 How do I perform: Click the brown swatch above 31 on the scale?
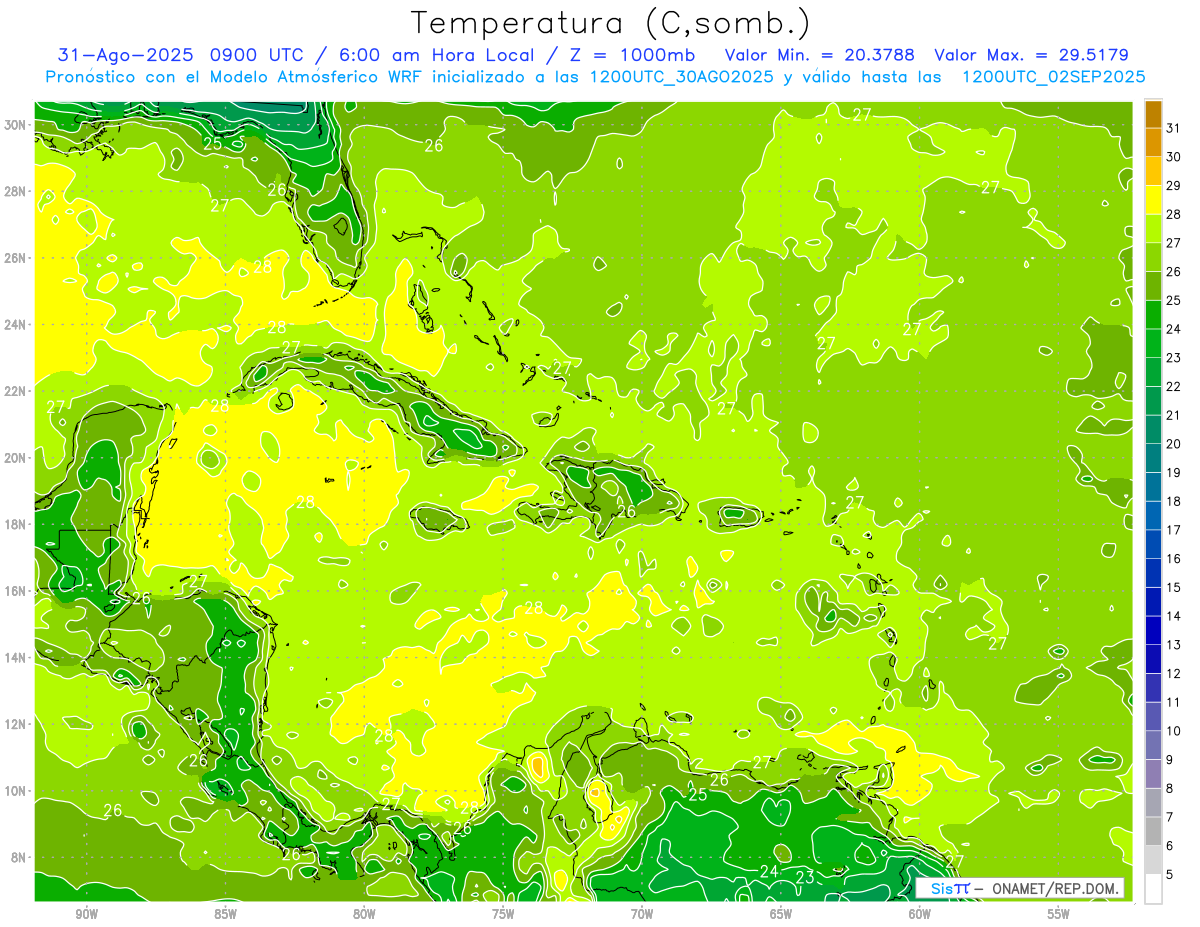tap(1153, 114)
